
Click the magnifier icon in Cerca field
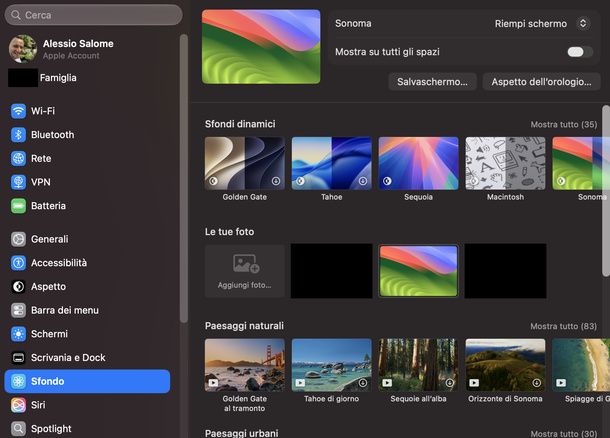[16, 15]
